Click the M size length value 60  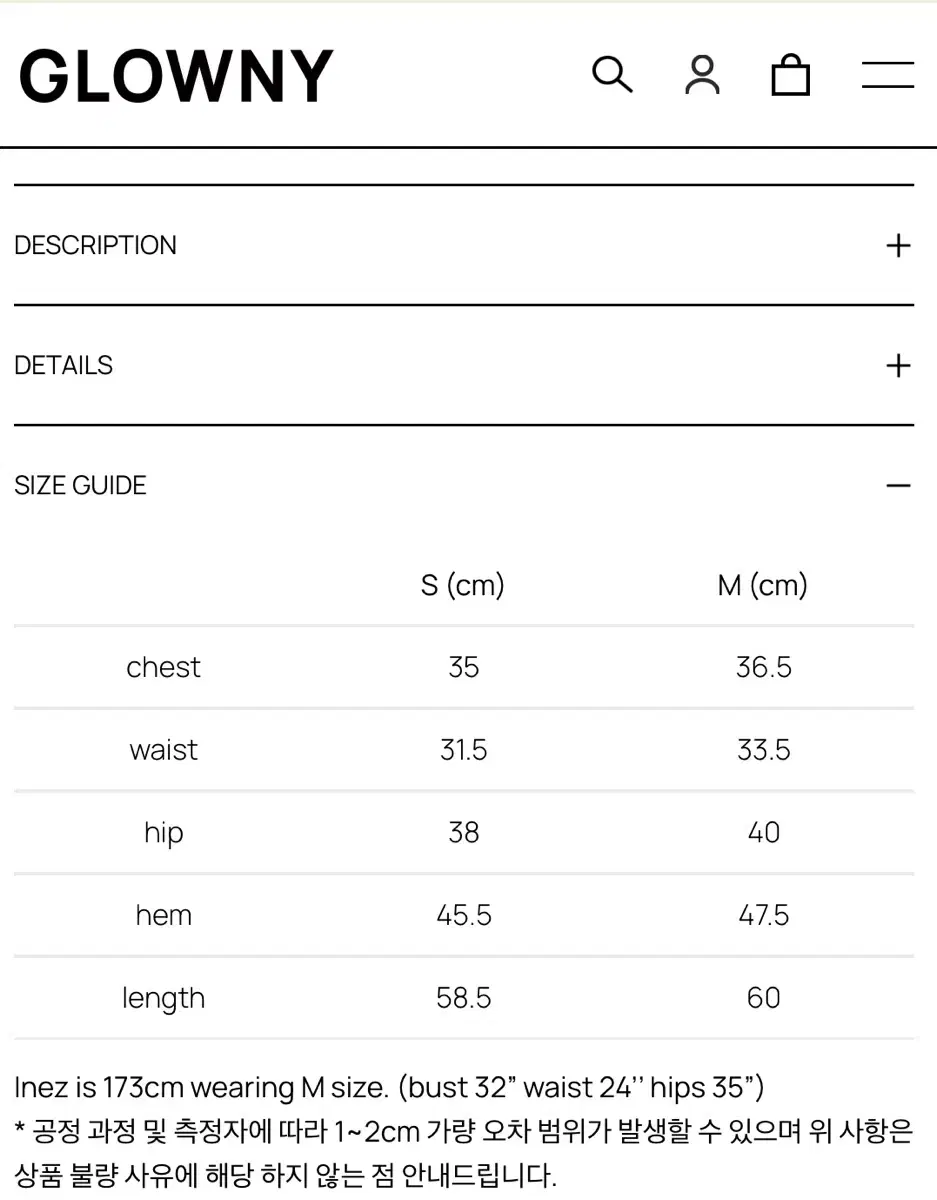pos(763,998)
